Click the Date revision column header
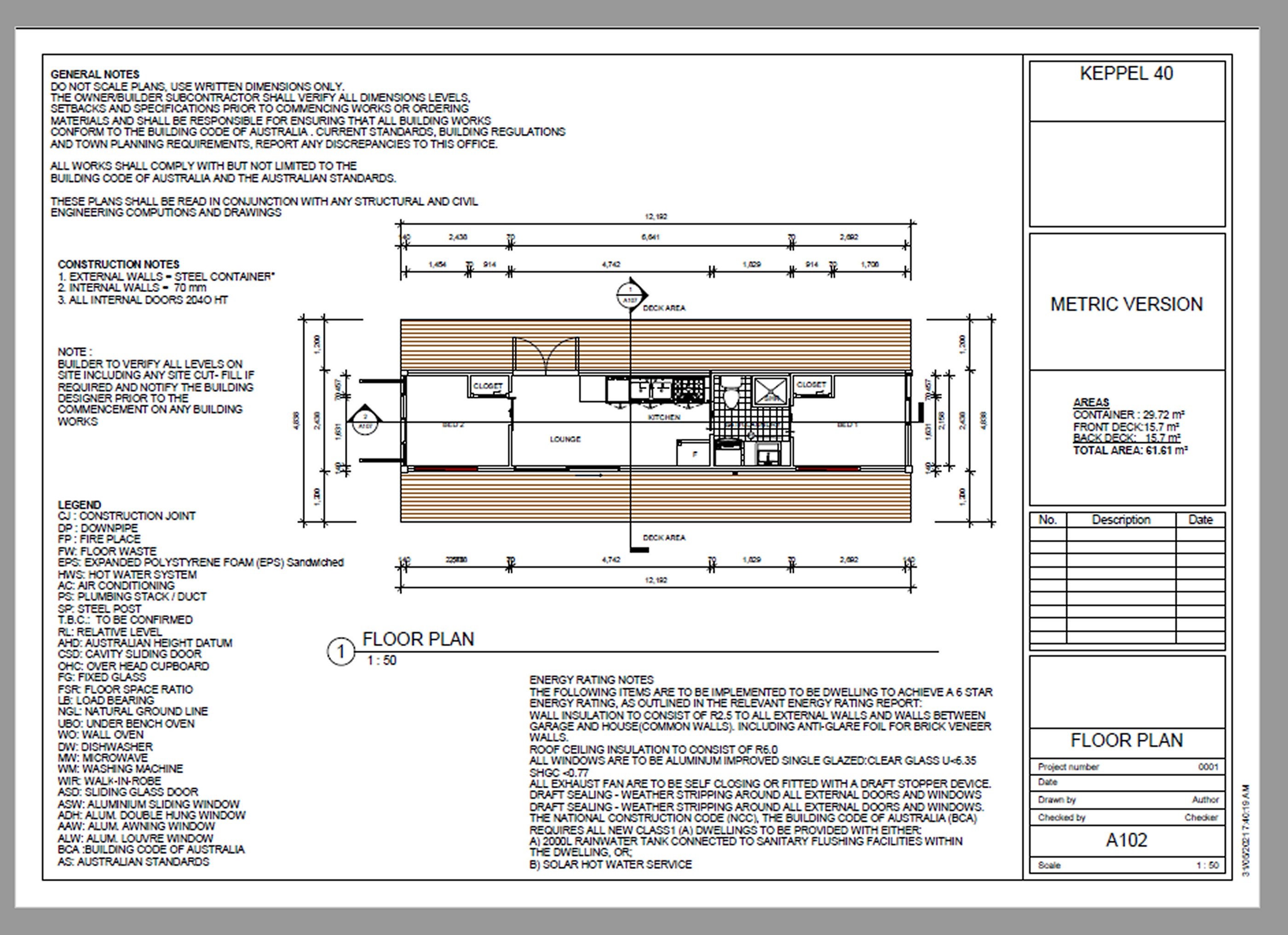1288x935 pixels. pyautogui.click(x=1200, y=519)
